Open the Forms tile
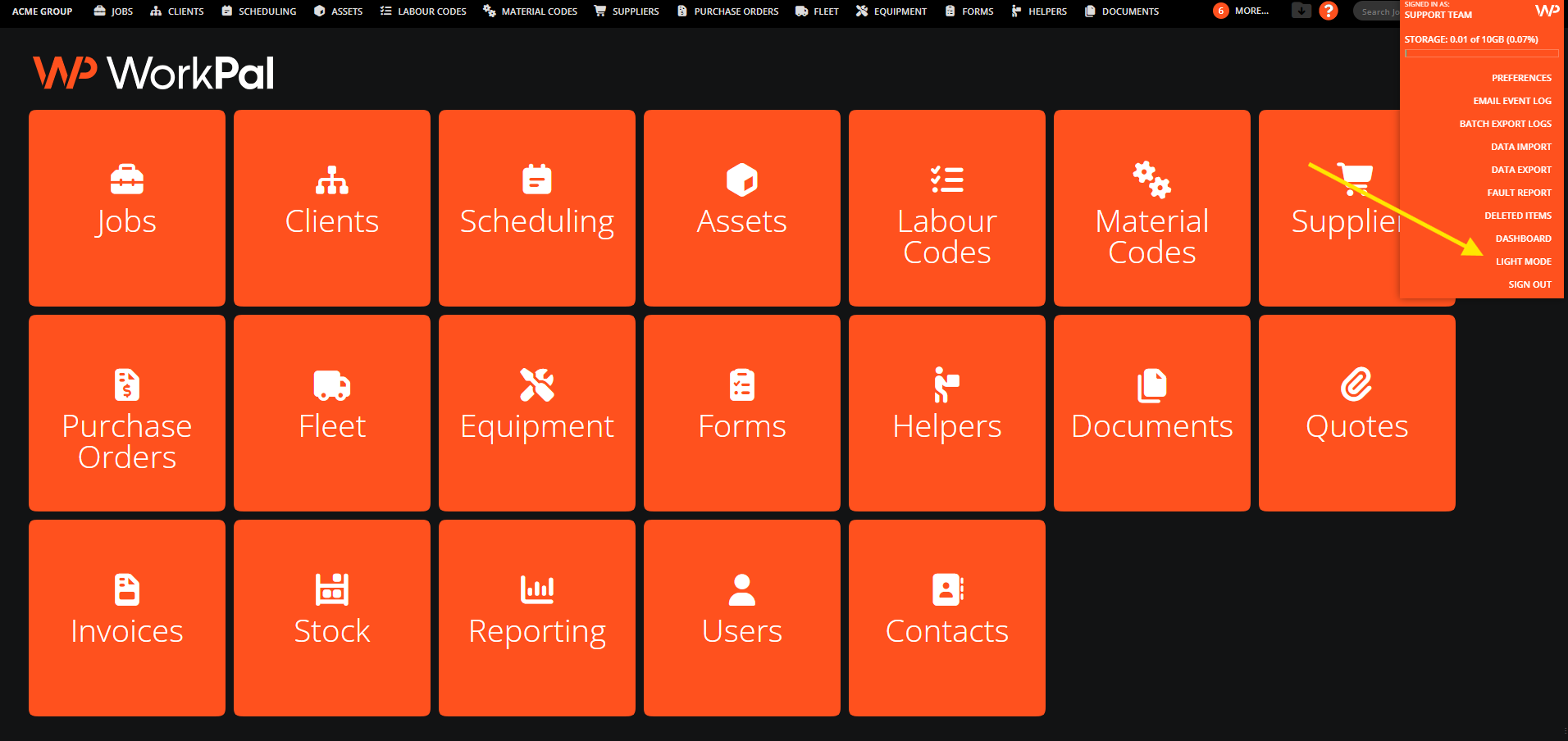The height and width of the screenshot is (741, 1568). click(x=742, y=413)
